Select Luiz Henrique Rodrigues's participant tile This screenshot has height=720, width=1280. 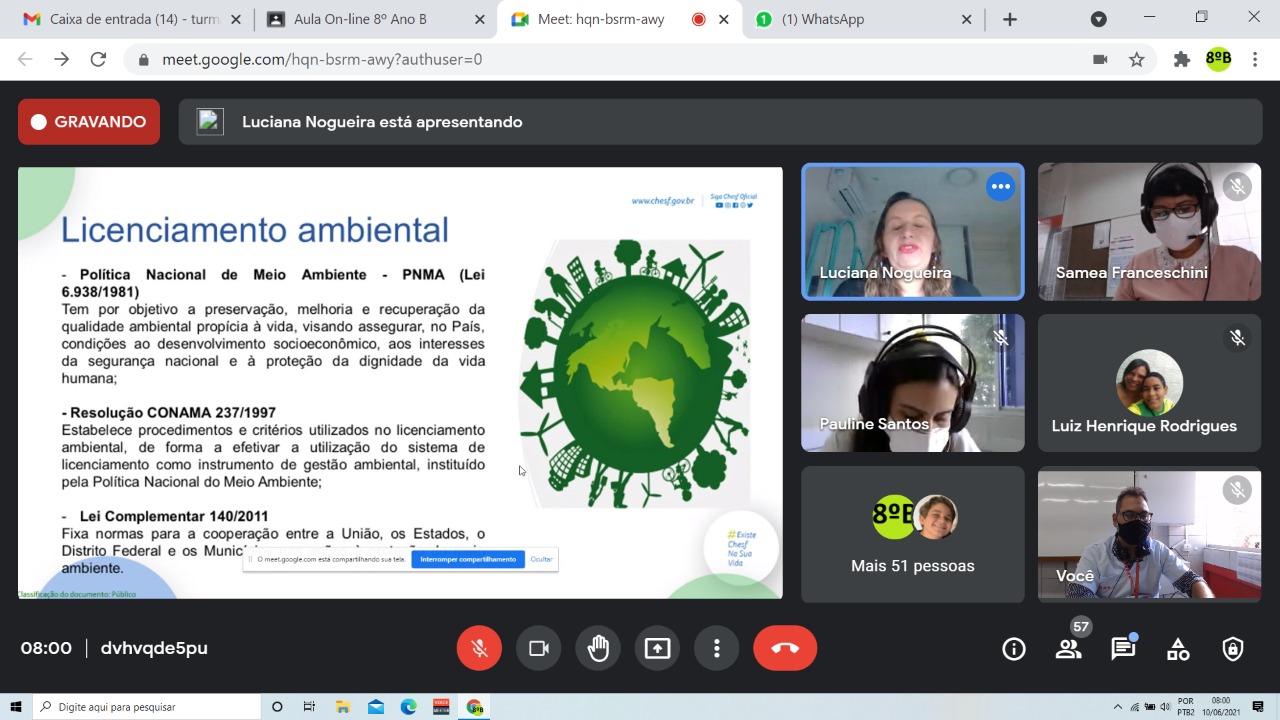point(1149,383)
